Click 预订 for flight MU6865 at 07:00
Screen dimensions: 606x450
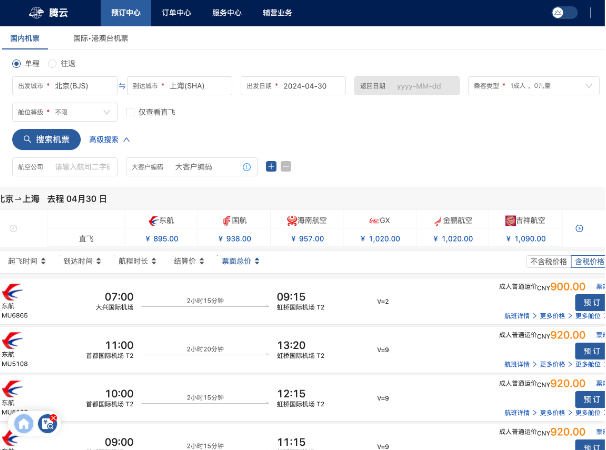[x=590, y=302]
